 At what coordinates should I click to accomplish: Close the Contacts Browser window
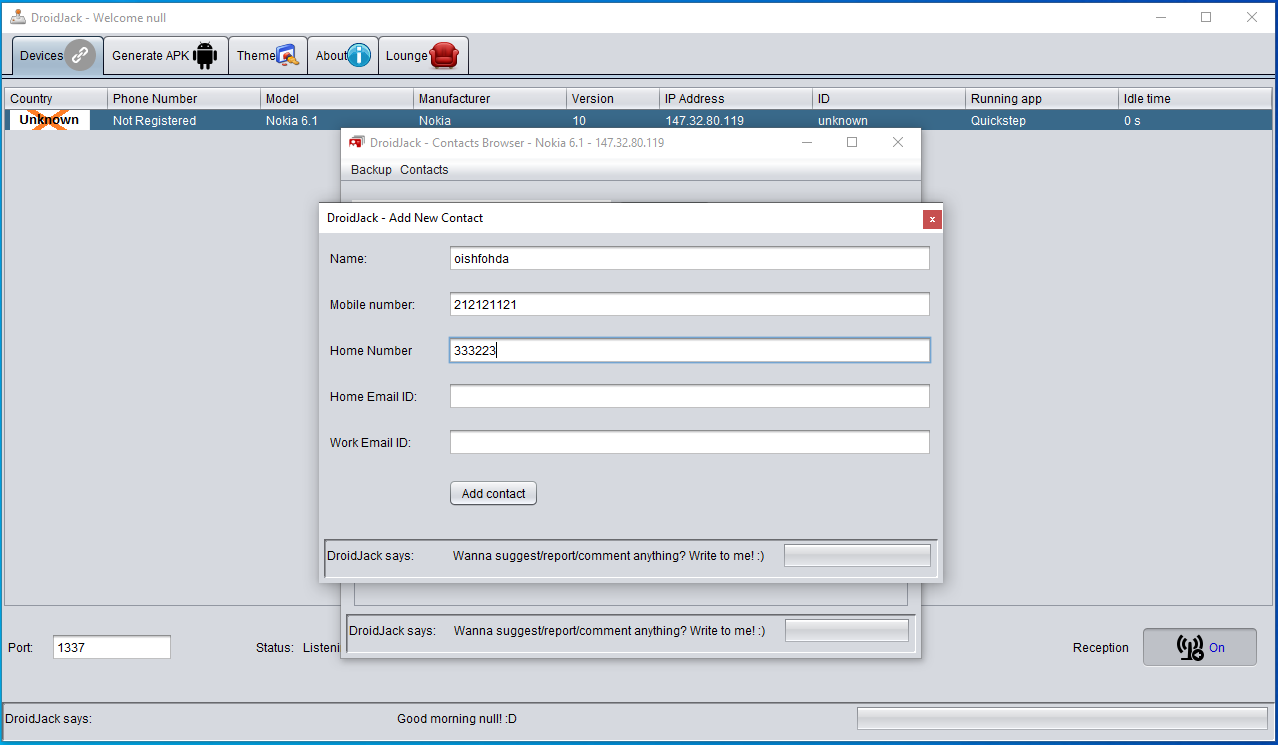pyautogui.click(x=898, y=142)
